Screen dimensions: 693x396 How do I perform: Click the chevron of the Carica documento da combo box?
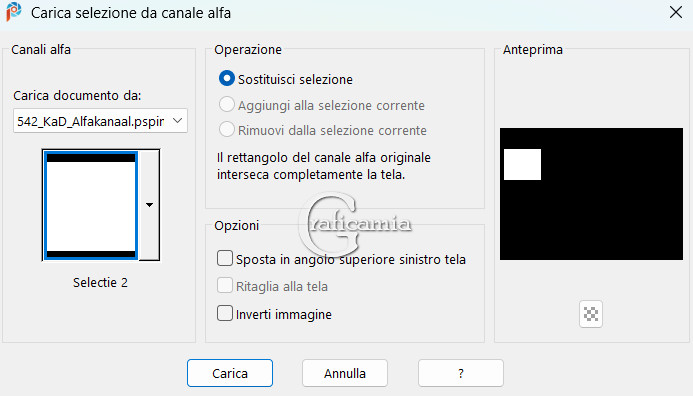pyautogui.click(x=178, y=121)
